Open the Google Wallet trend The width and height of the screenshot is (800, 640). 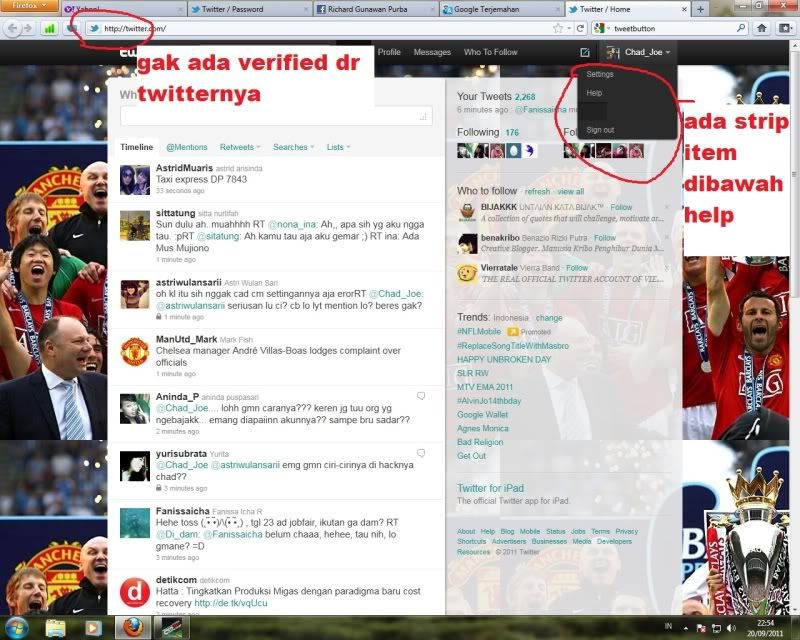point(483,414)
